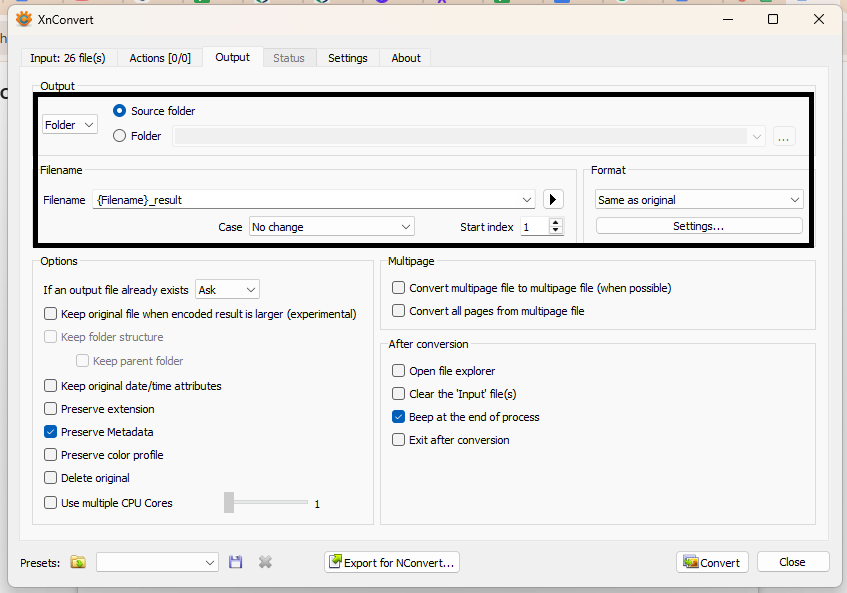Switch to Actions [0/0] tab
Screen dimensions: 847x593
[160, 58]
